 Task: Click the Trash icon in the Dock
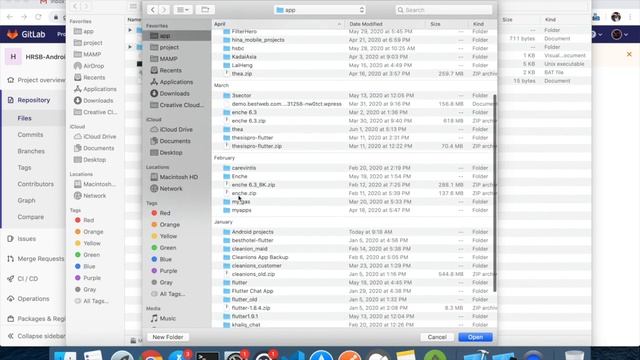pos(575,355)
